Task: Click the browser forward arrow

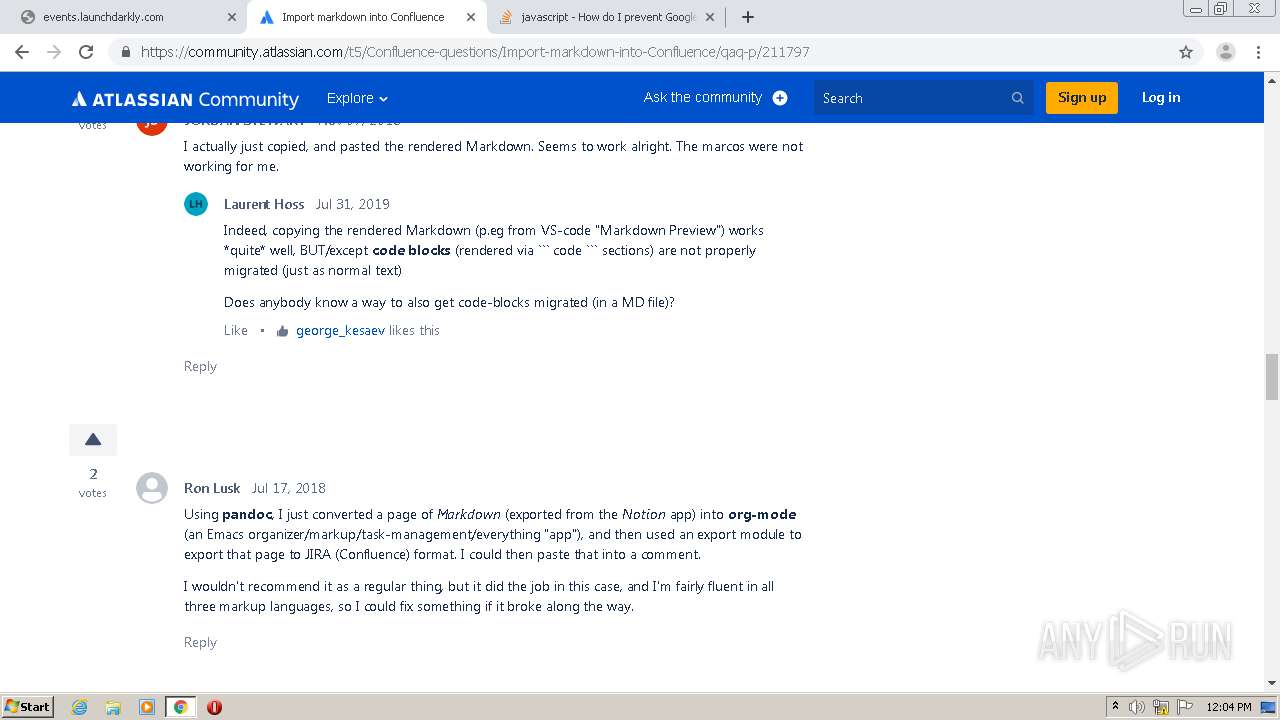Action: coord(54,52)
